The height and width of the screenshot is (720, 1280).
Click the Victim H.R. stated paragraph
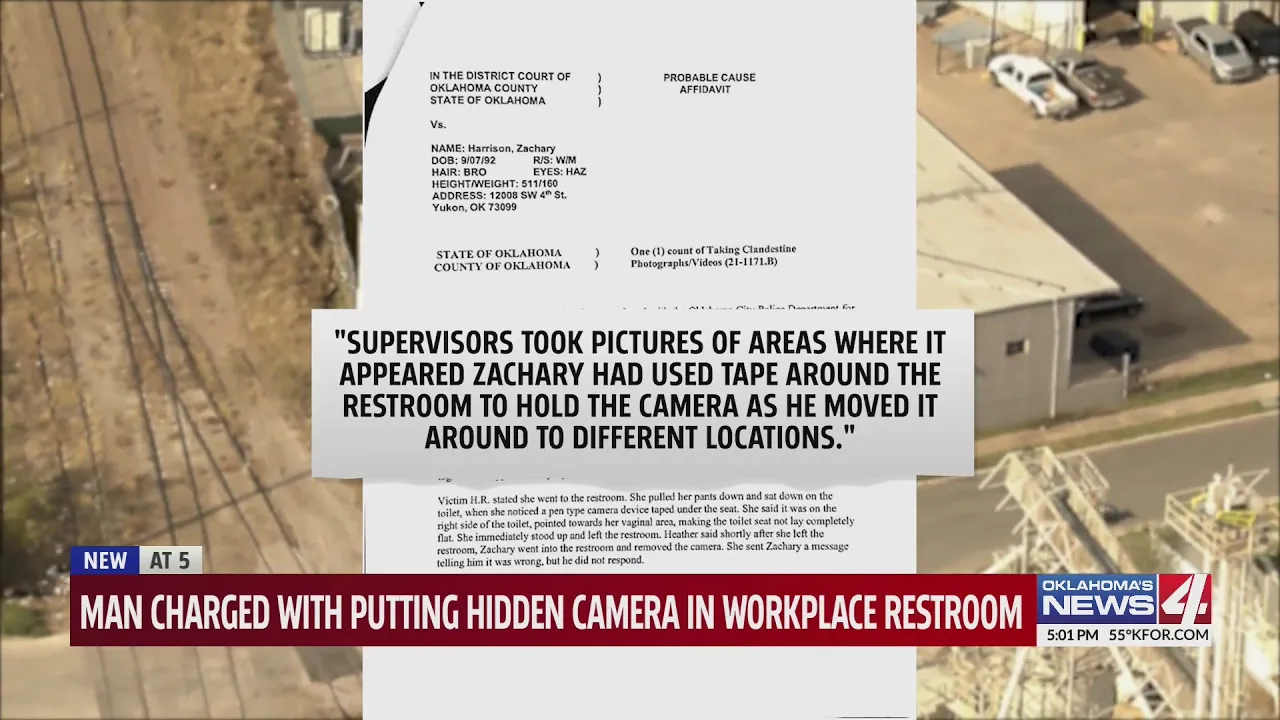point(645,529)
